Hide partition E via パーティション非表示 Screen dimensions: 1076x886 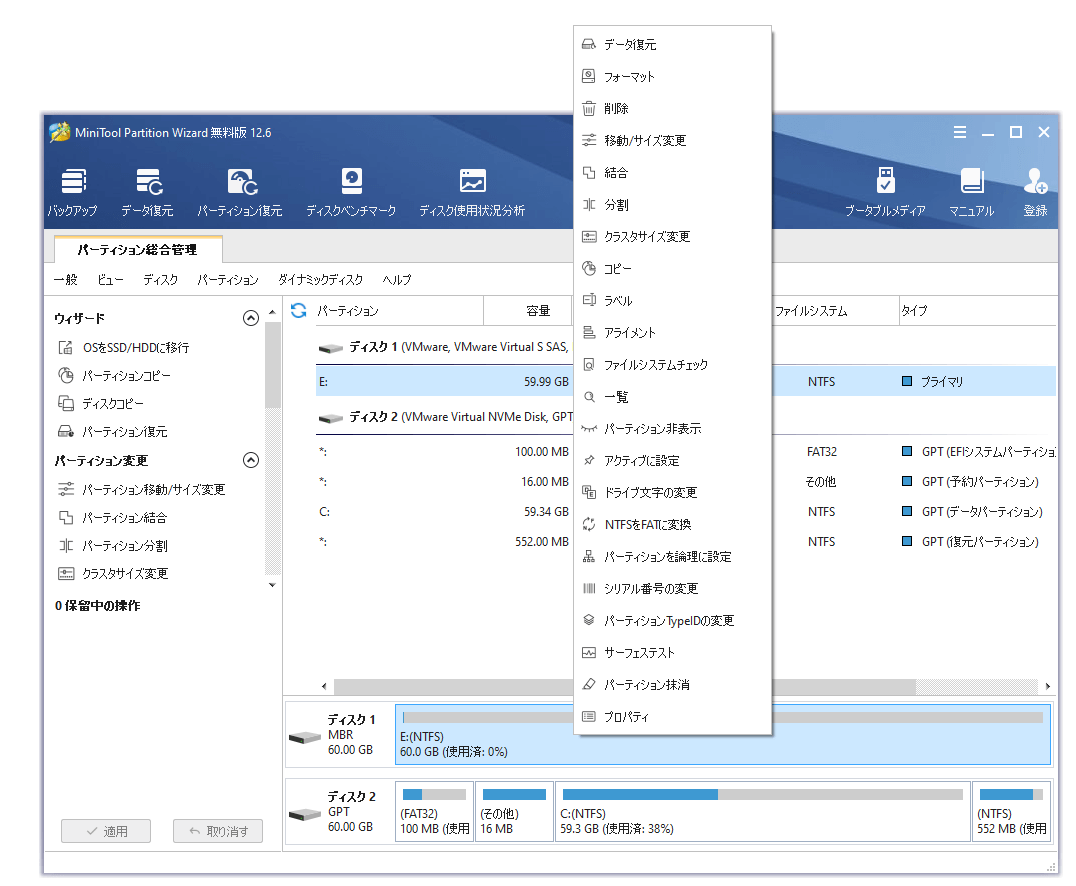pos(655,427)
